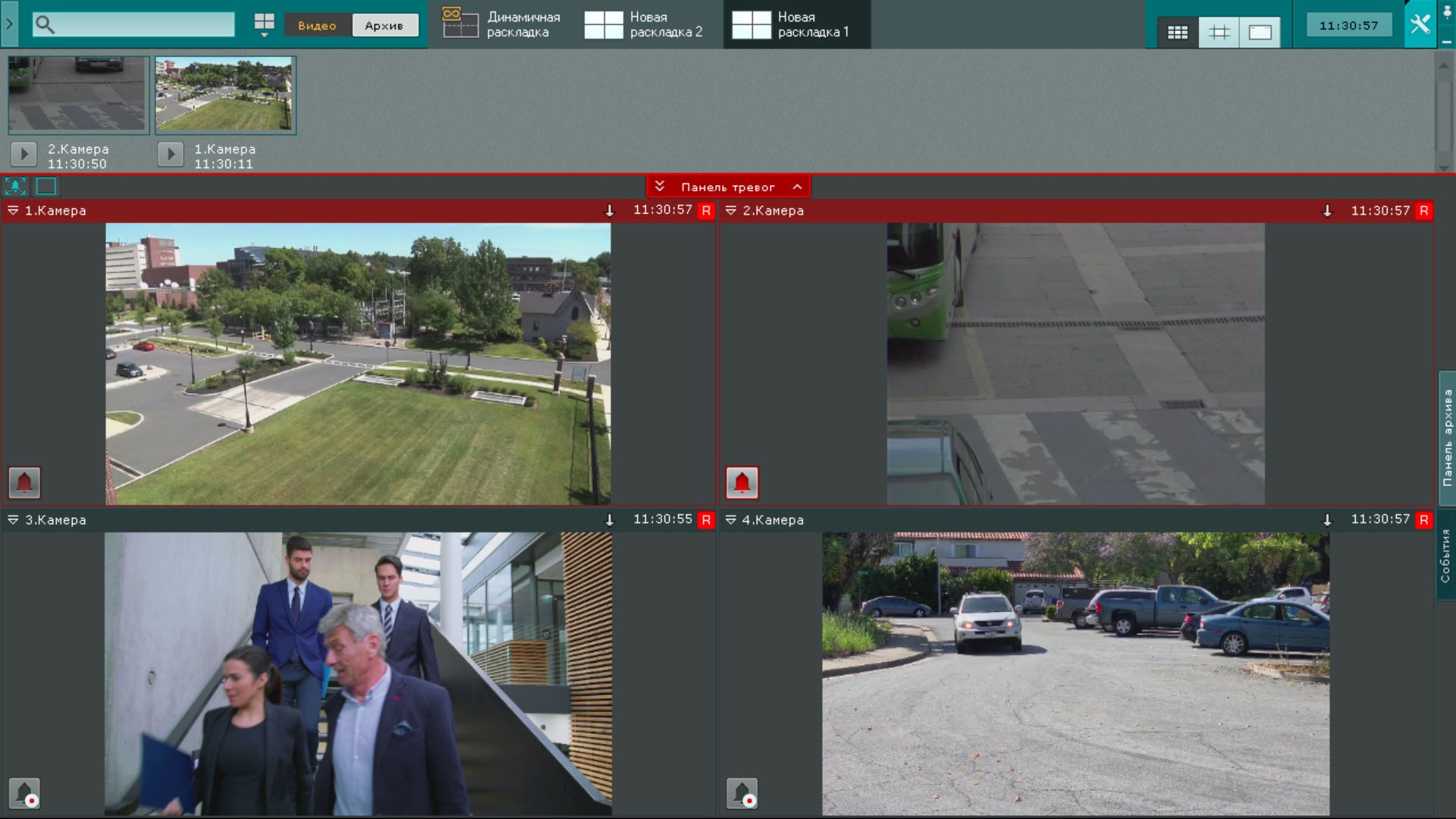1456x819 pixels.
Task: Click the alarm bell icon on 1.Камера
Action: point(24,482)
